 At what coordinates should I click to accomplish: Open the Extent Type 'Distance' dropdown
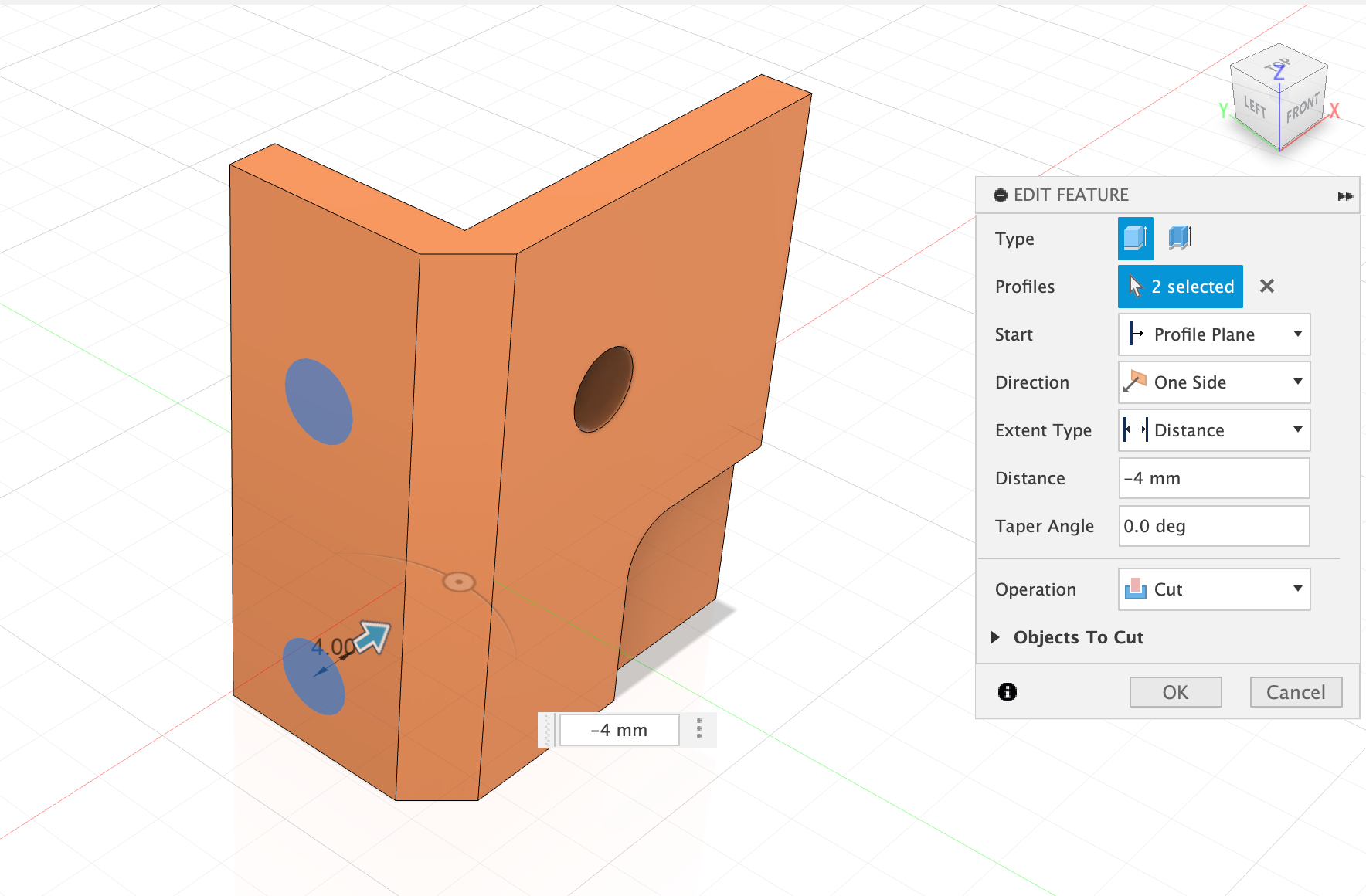point(1215,430)
